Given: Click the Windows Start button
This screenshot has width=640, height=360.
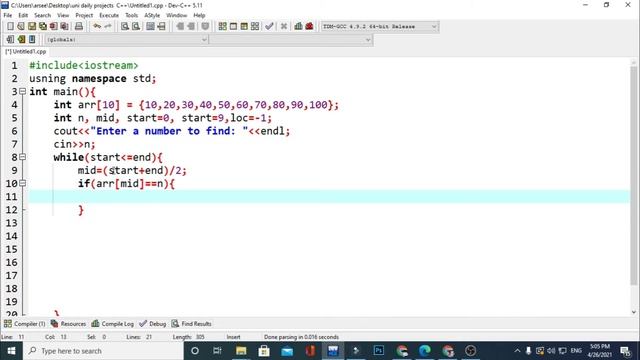Looking at the screenshot, I should (x=11, y=351).
